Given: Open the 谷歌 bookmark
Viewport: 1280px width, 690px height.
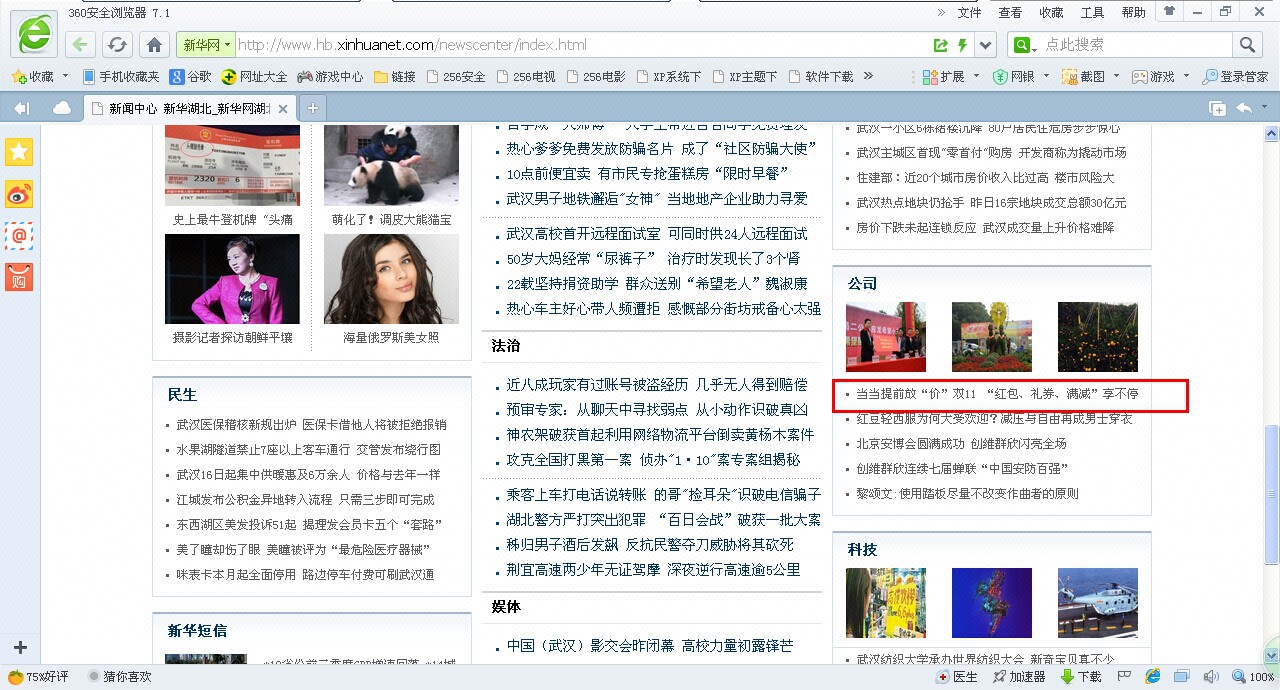Looking at the screenshot, I should click(190, 76).
